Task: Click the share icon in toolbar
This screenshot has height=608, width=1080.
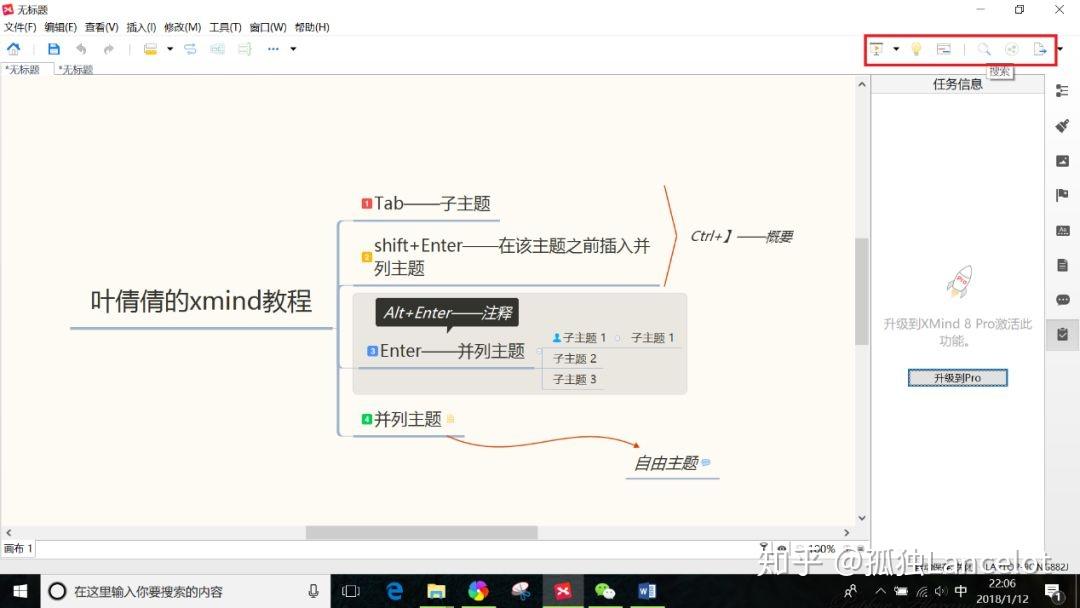Action: (1012, 49)
